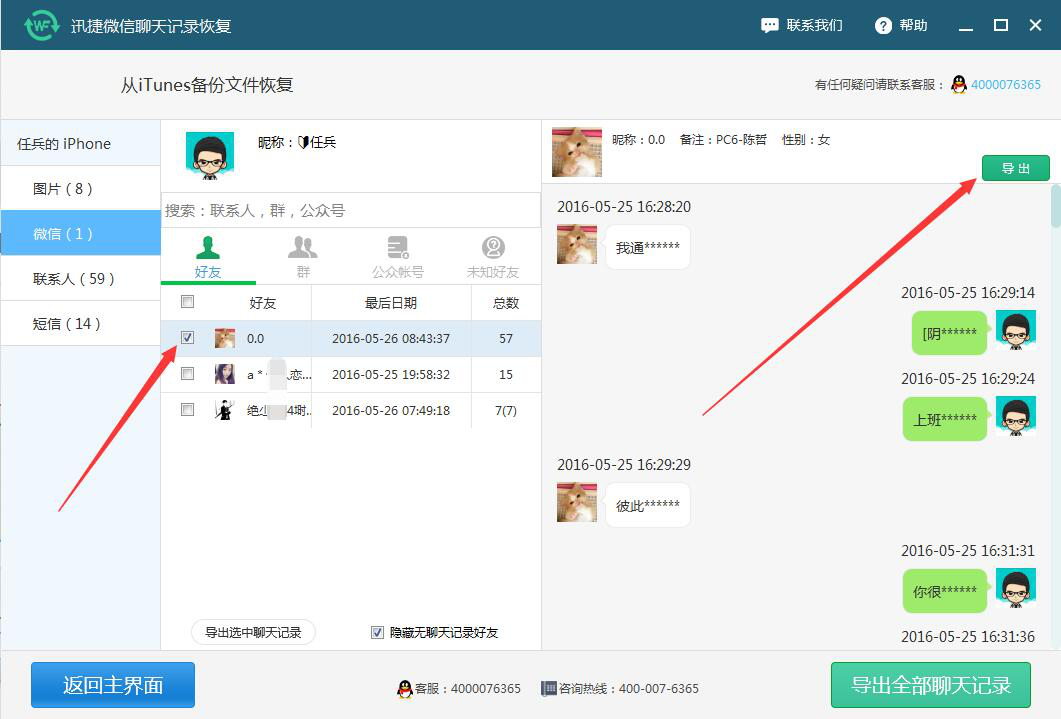Screen dimensions: 1061x719
Task: Open the 帮助 help question mark icon
Action: coord(883,26)
